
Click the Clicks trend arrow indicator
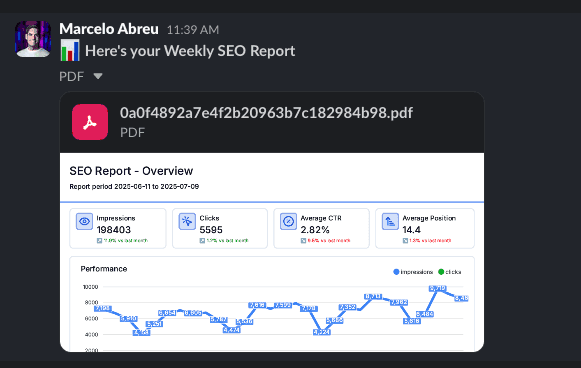[x=202, y=241]
